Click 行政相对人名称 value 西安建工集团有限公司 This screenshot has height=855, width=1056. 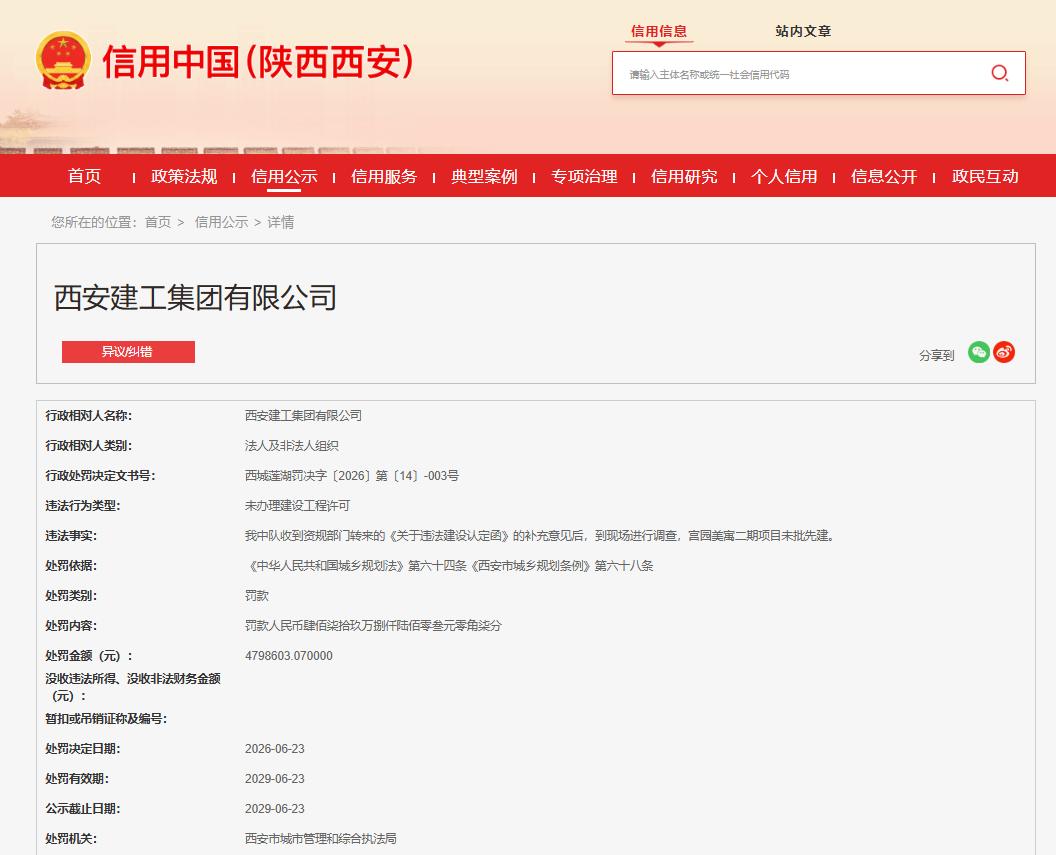click(x=303, y=415)
